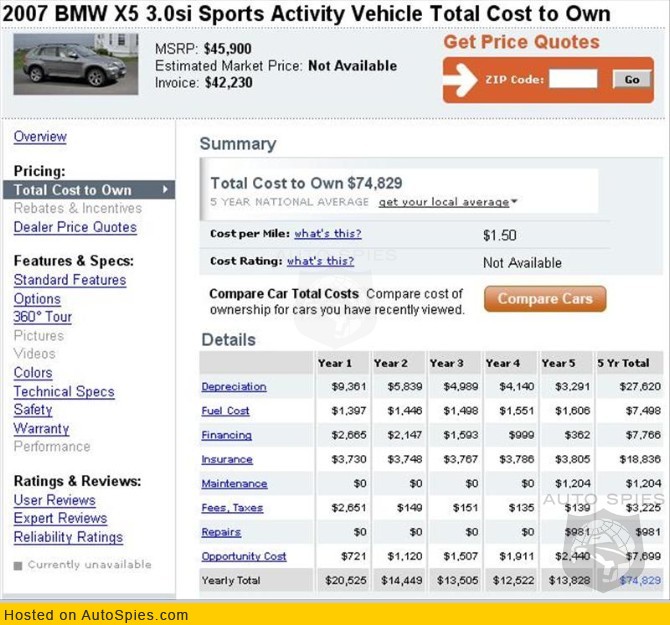Open the 360° Tour link

[x=43, y=317]
